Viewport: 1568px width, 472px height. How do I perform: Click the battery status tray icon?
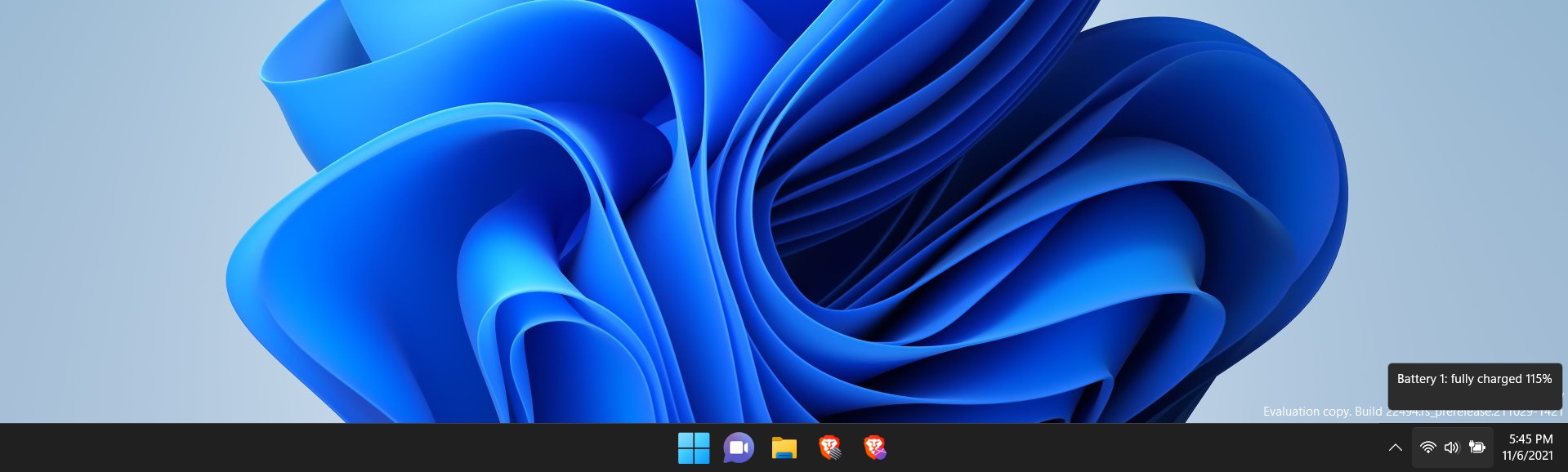pyautogui.click(x=1477, y=448)
